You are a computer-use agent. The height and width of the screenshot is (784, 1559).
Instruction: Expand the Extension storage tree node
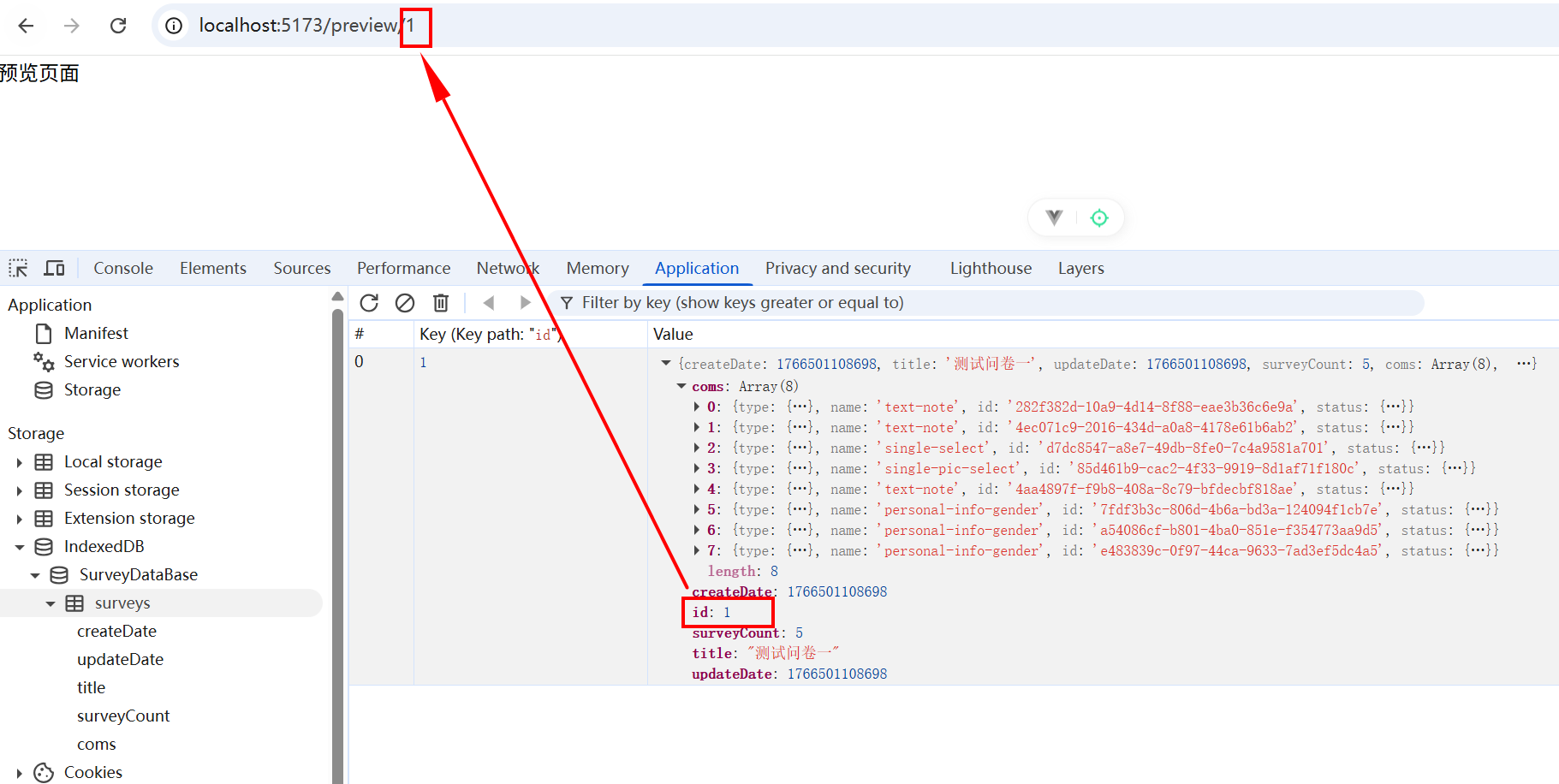(x=19, y=519)
